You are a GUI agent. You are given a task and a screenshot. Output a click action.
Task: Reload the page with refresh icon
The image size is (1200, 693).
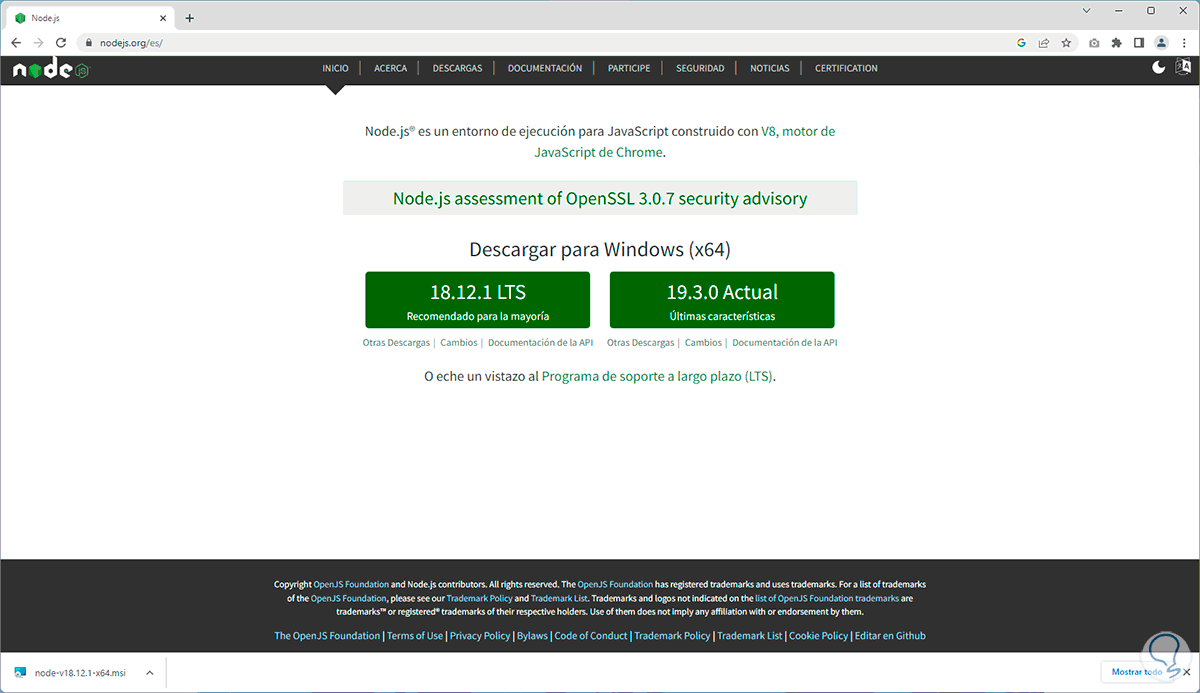tap(61, 43)
